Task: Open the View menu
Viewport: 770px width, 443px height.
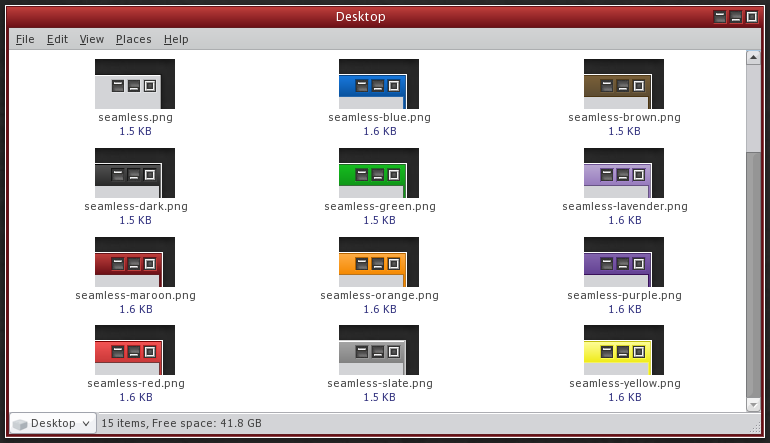Action: pyautogui.click(x=92, y=39)
